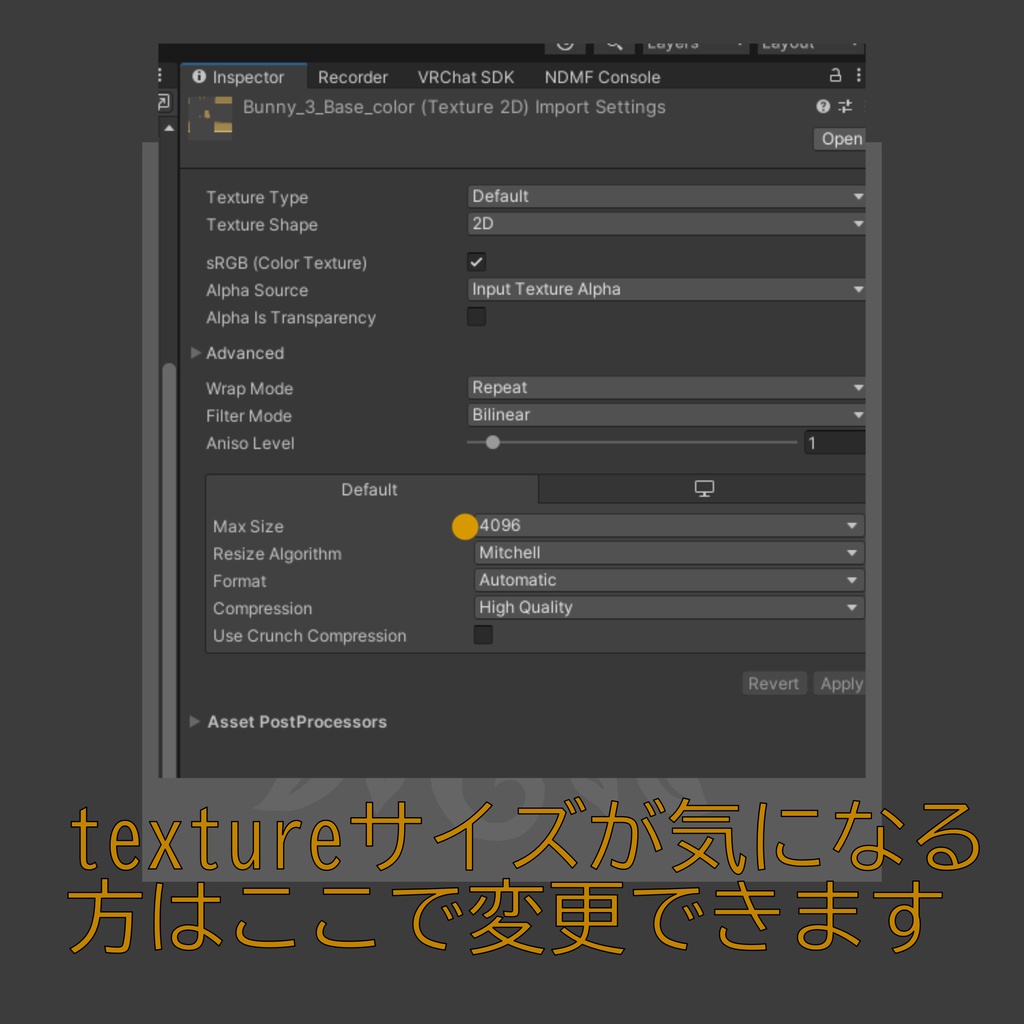Open the Texture Type dropdown
The height and width of the screenshot is (1024, 1024).
665,196
